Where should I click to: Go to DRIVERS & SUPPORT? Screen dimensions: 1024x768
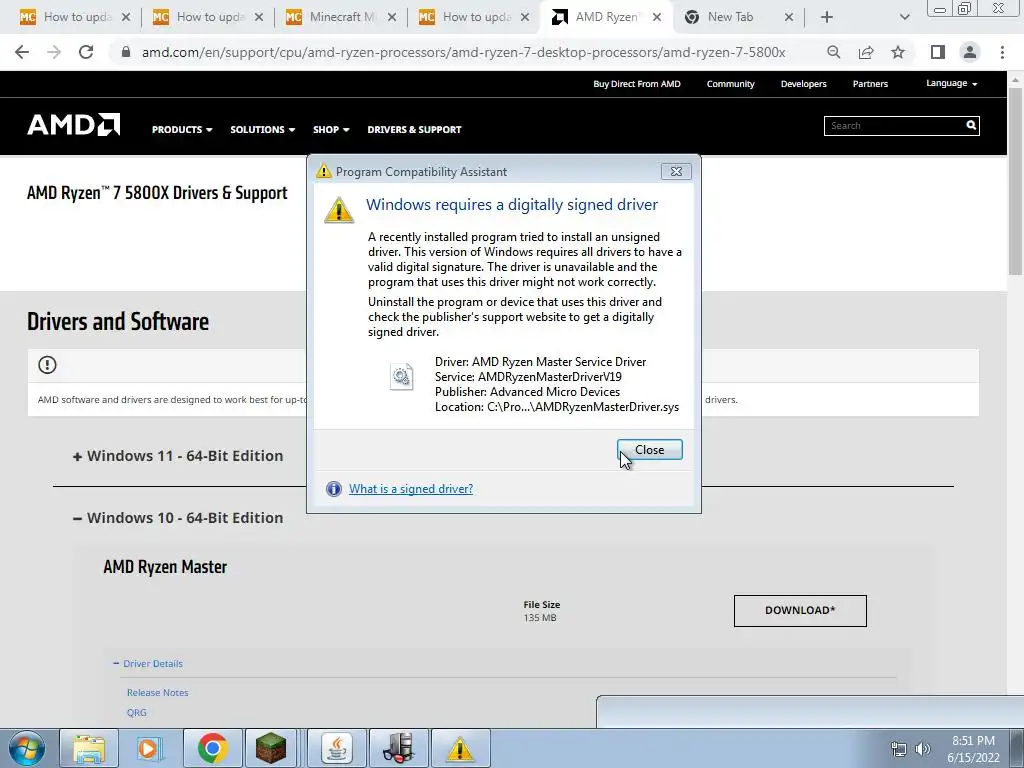(414, 129)
